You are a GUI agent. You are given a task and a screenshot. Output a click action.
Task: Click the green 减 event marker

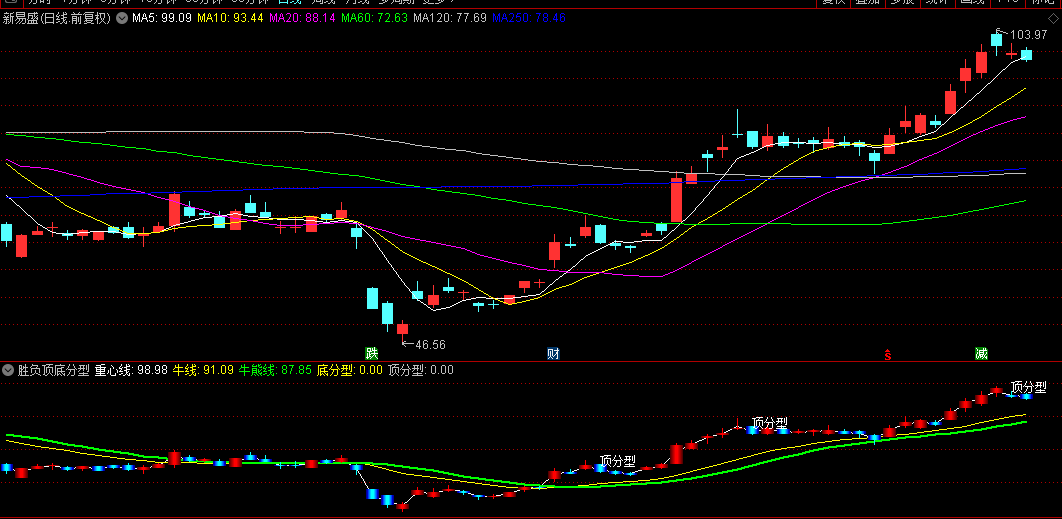981,353
